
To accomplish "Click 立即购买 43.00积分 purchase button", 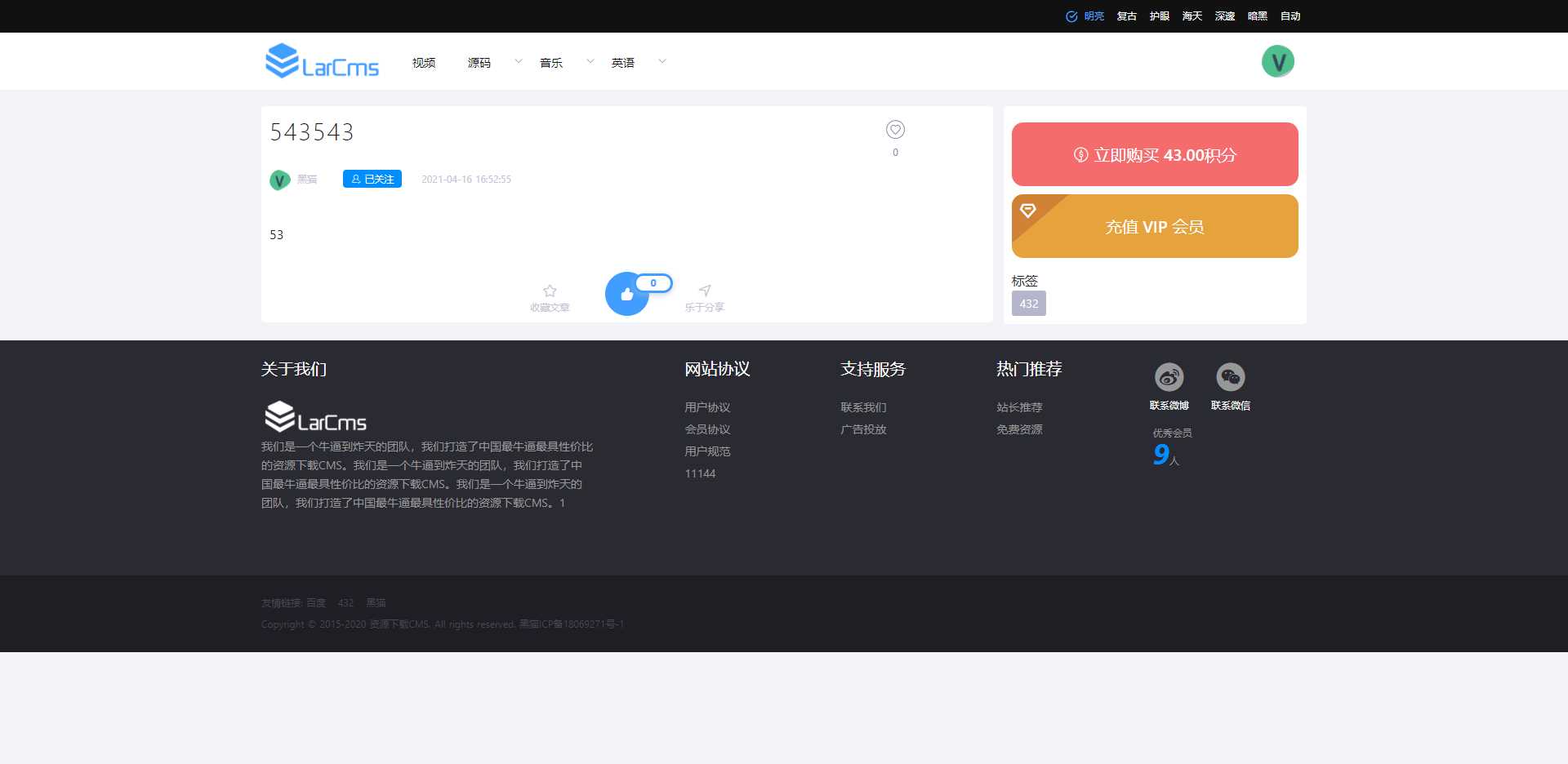I will click(1154, 153).
